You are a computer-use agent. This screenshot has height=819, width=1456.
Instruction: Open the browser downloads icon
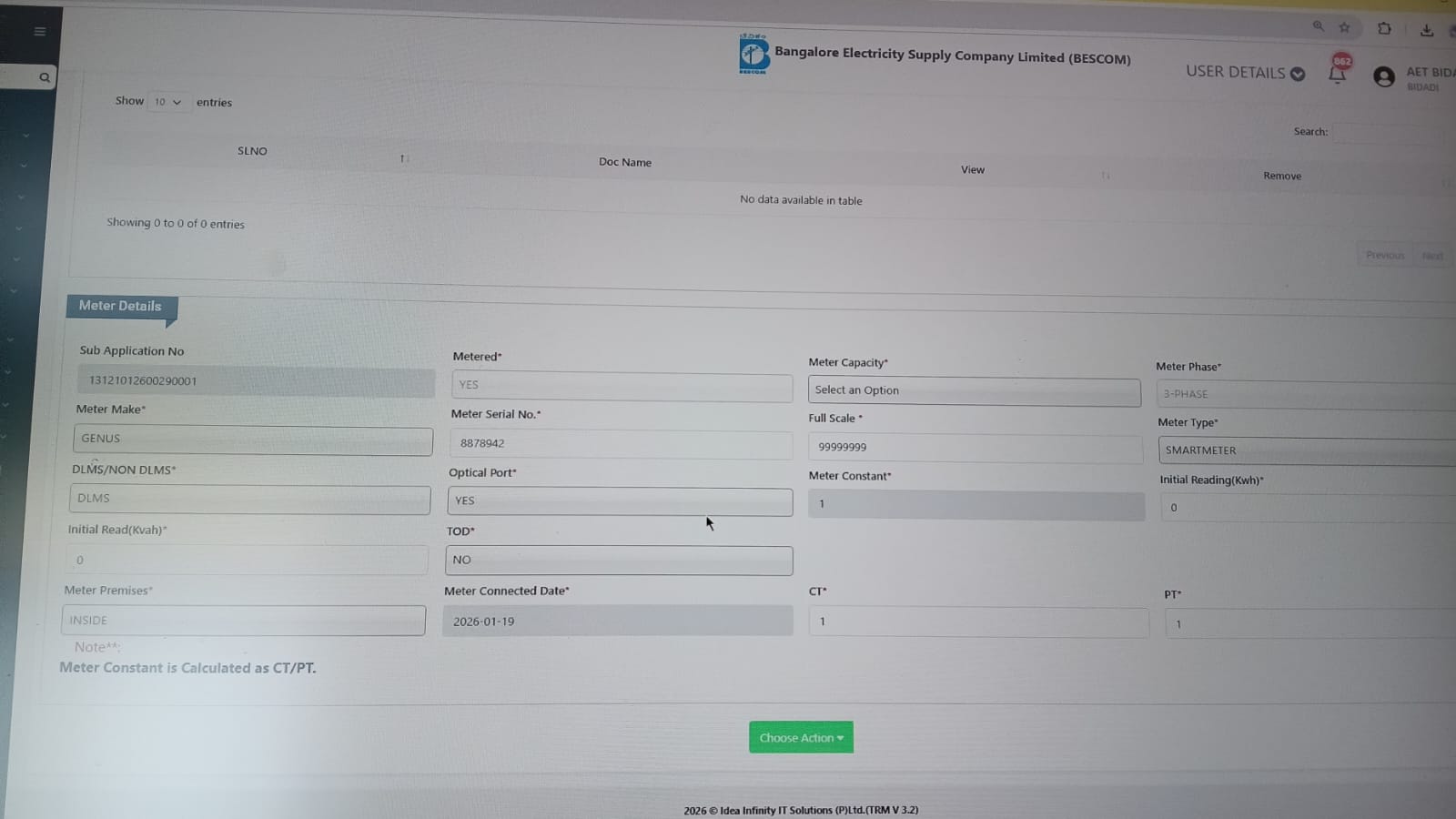point(1427,30)
